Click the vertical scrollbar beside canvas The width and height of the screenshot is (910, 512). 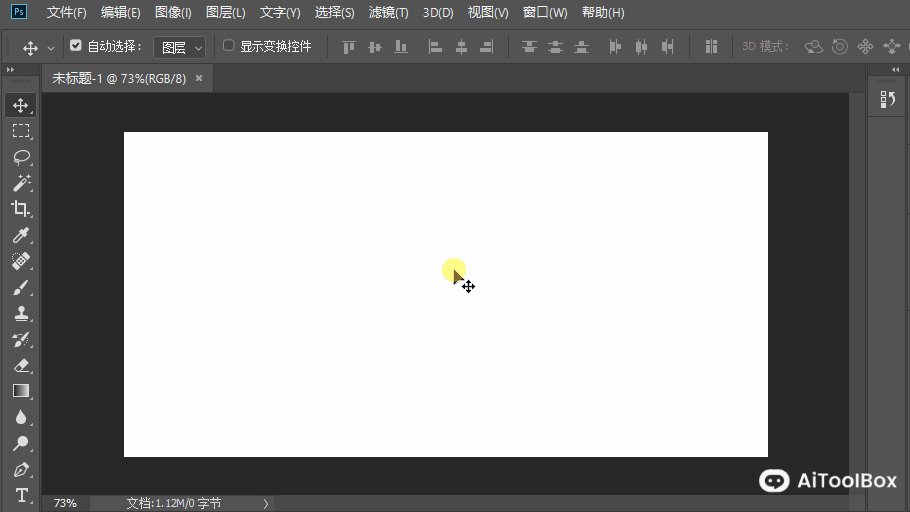[857, 294]
